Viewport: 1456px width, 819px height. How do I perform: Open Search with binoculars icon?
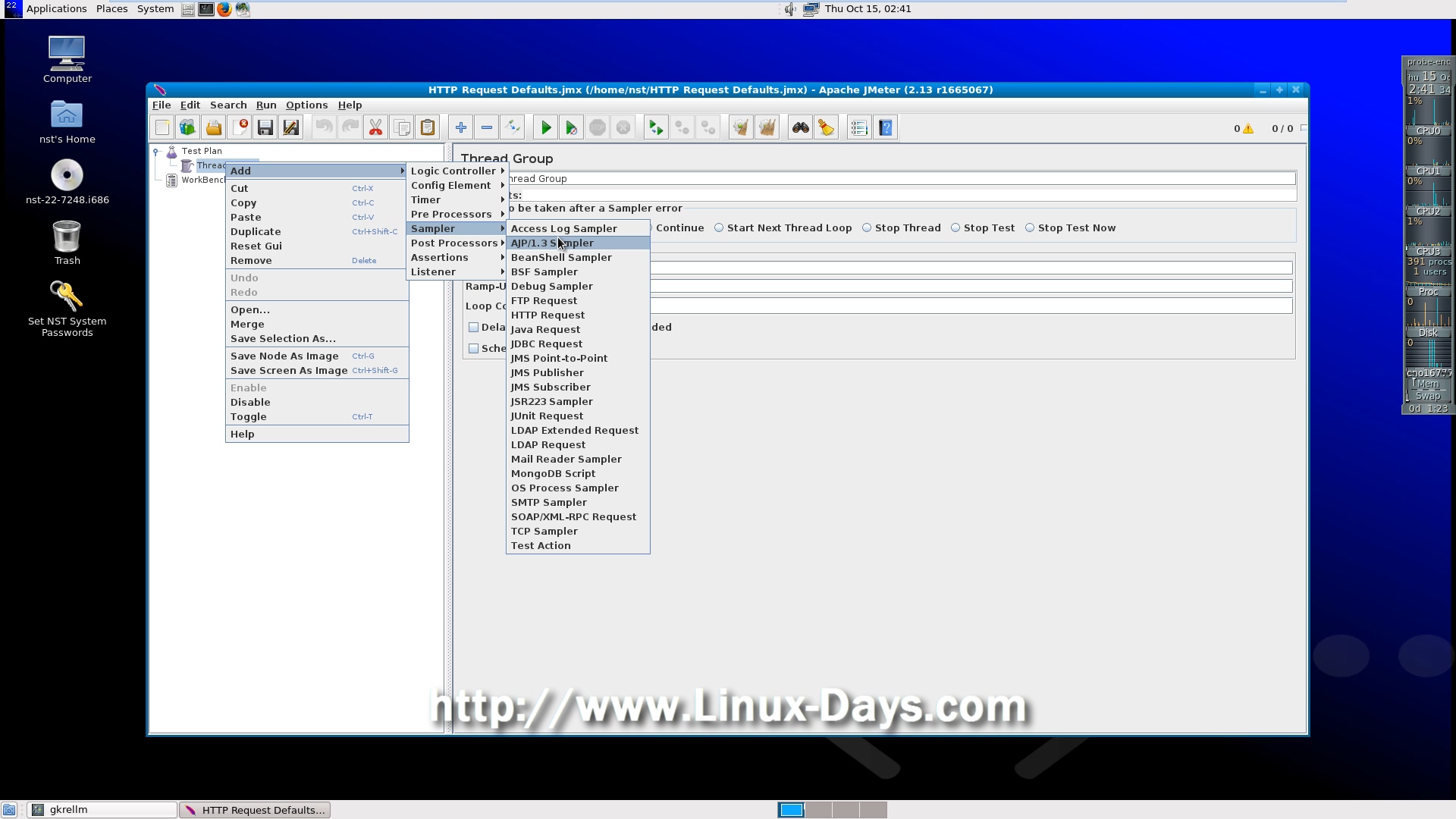coord(800,128)
